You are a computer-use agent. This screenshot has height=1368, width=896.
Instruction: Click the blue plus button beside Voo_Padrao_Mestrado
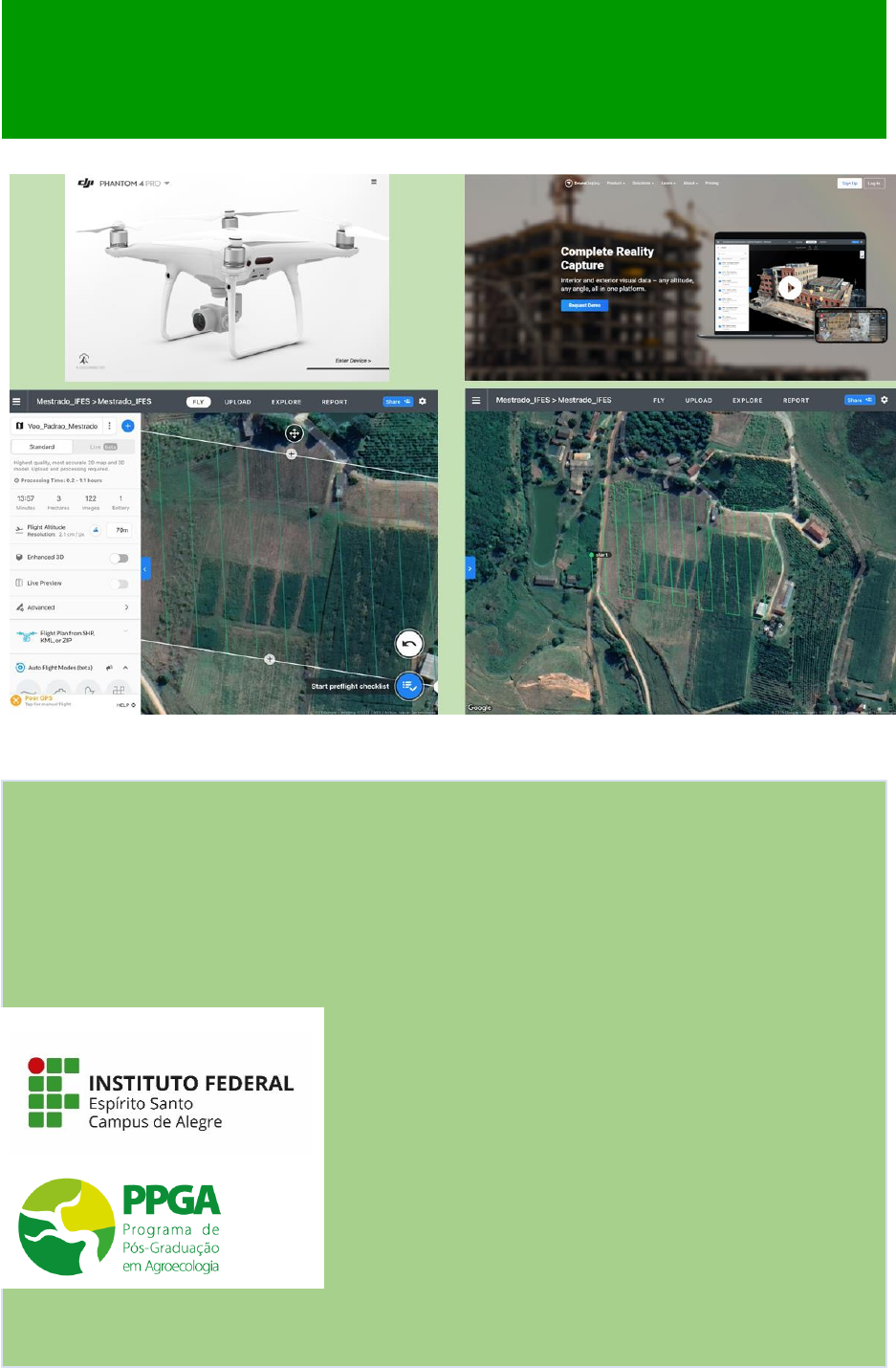(x=127, y=426)
